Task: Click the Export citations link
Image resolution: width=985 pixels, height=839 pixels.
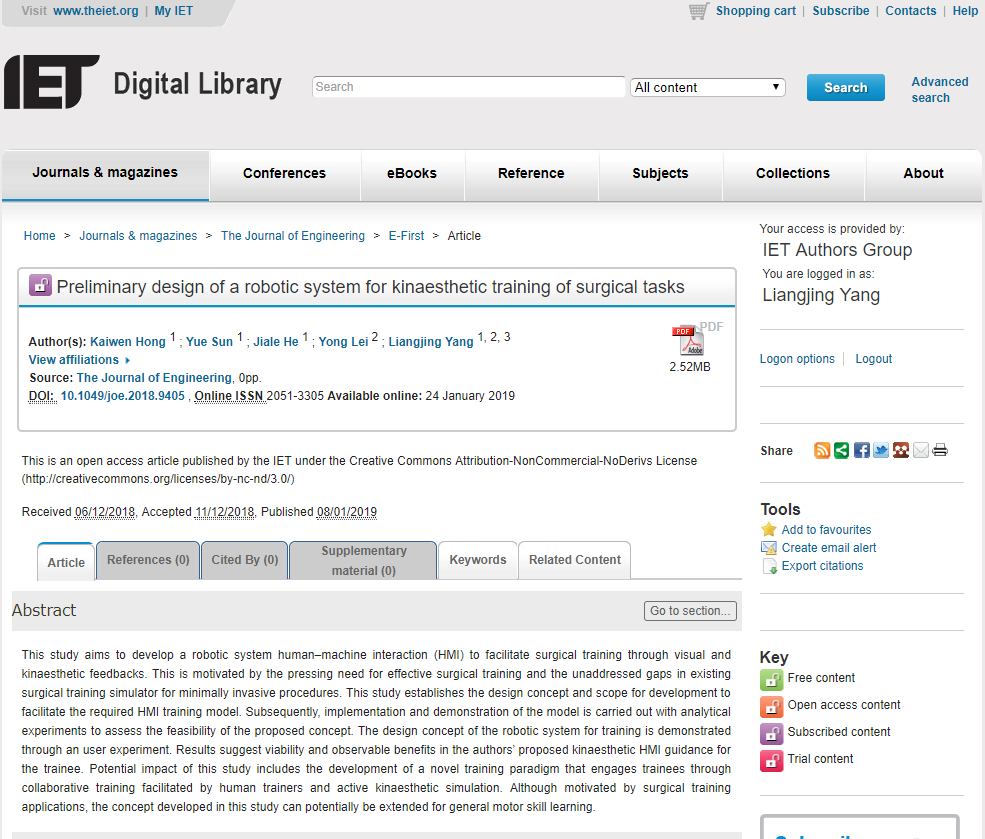Action: (822, 566)
